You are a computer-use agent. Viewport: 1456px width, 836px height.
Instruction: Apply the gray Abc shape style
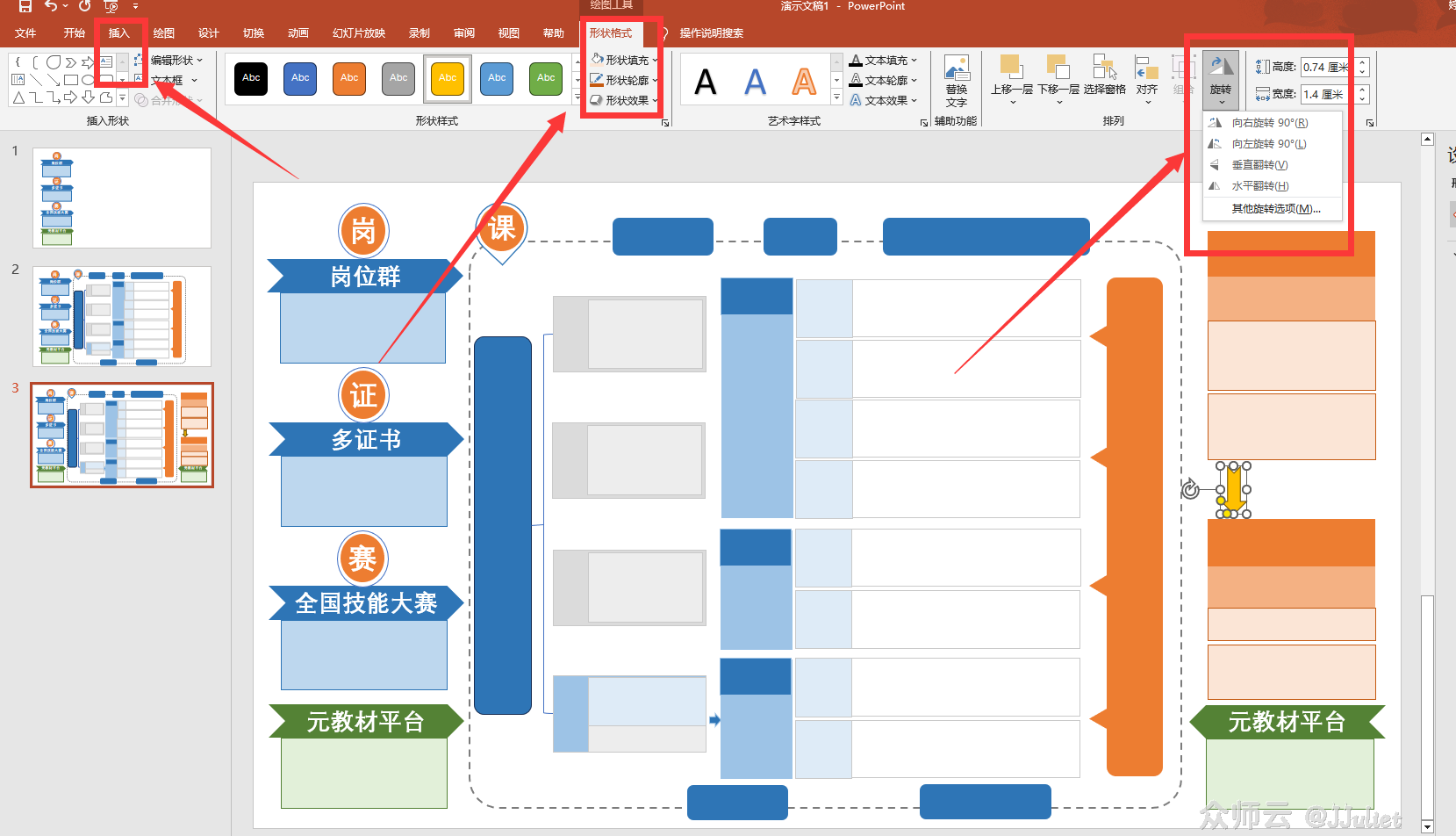coord(398,78)
